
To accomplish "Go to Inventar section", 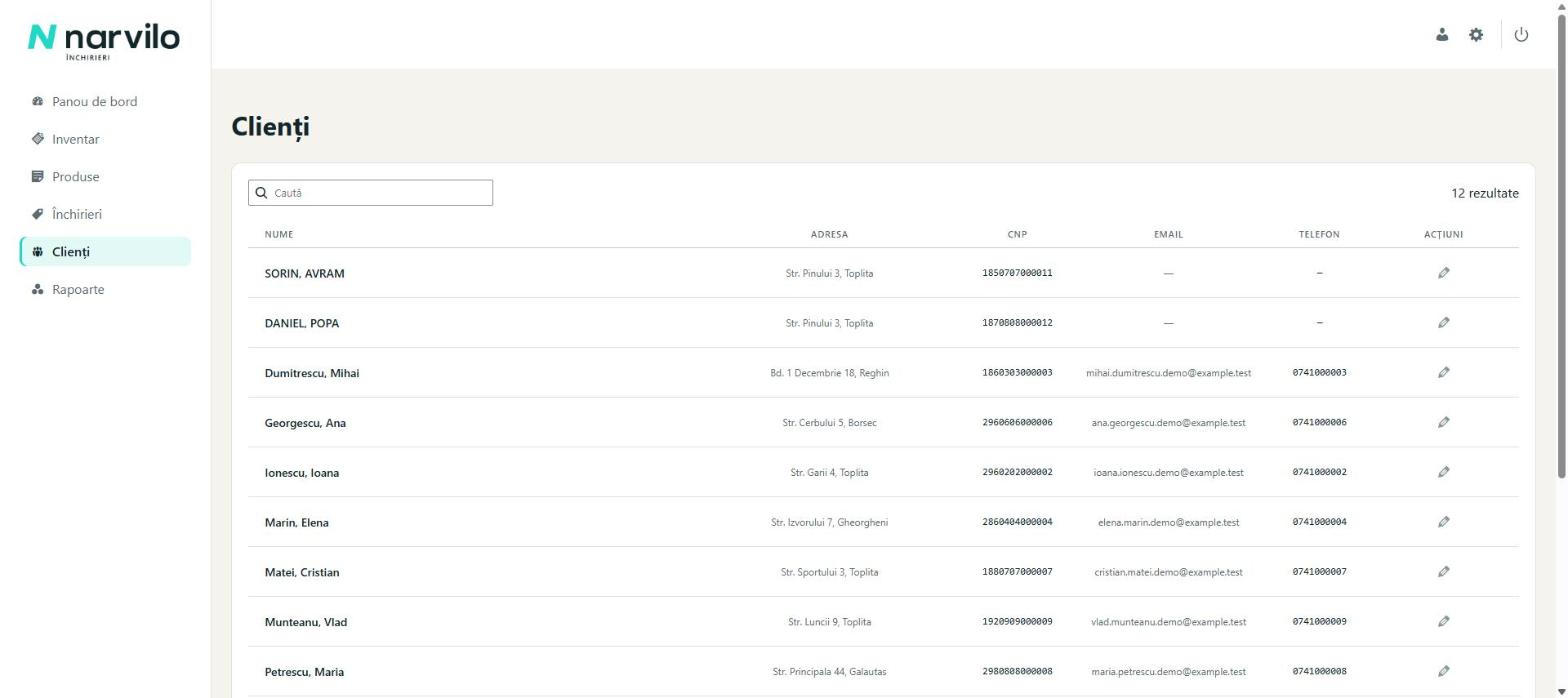I will tap(105, 139).
